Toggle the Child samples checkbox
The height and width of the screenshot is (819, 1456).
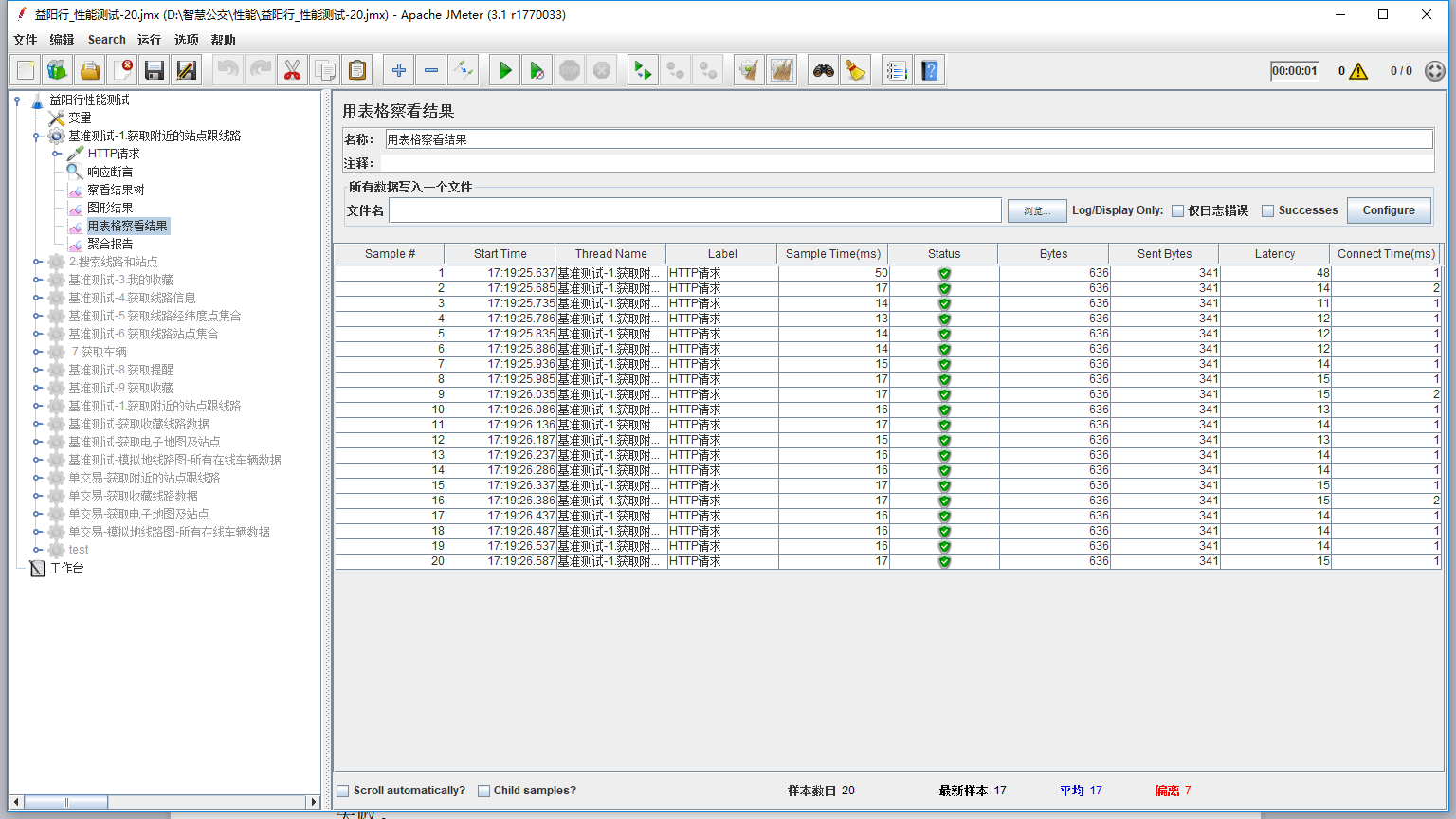483,791
